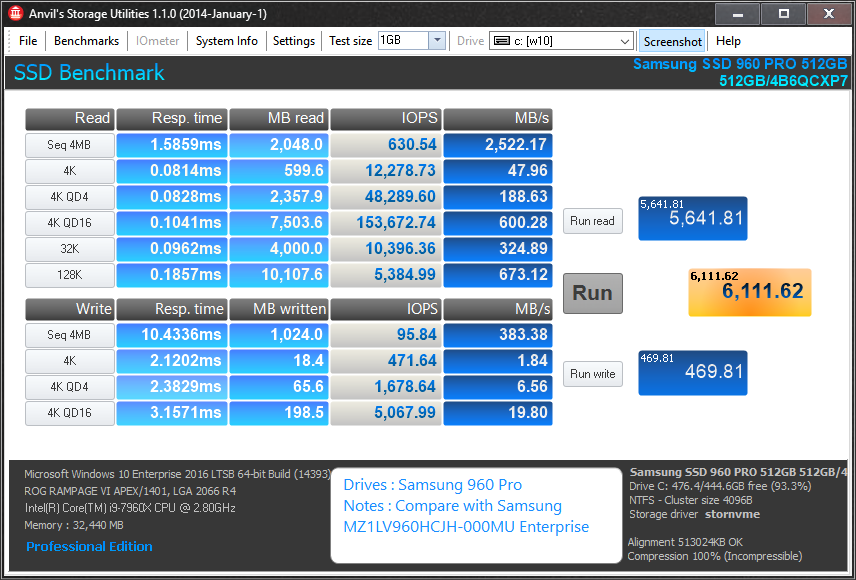The width and height of the screenshot is (856, 580).
Task: Minimize the Anvil's Storage Utilities window
Action: point(737,14)
